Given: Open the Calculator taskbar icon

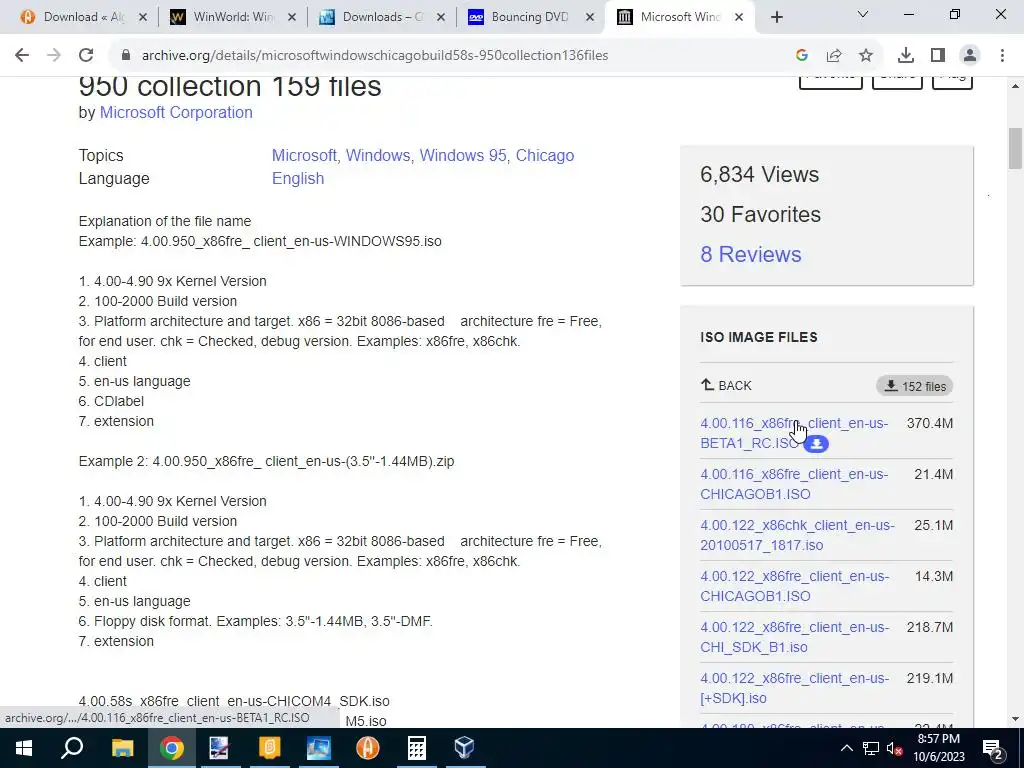Looking at the screenshot, I should (x=417, y=748).
